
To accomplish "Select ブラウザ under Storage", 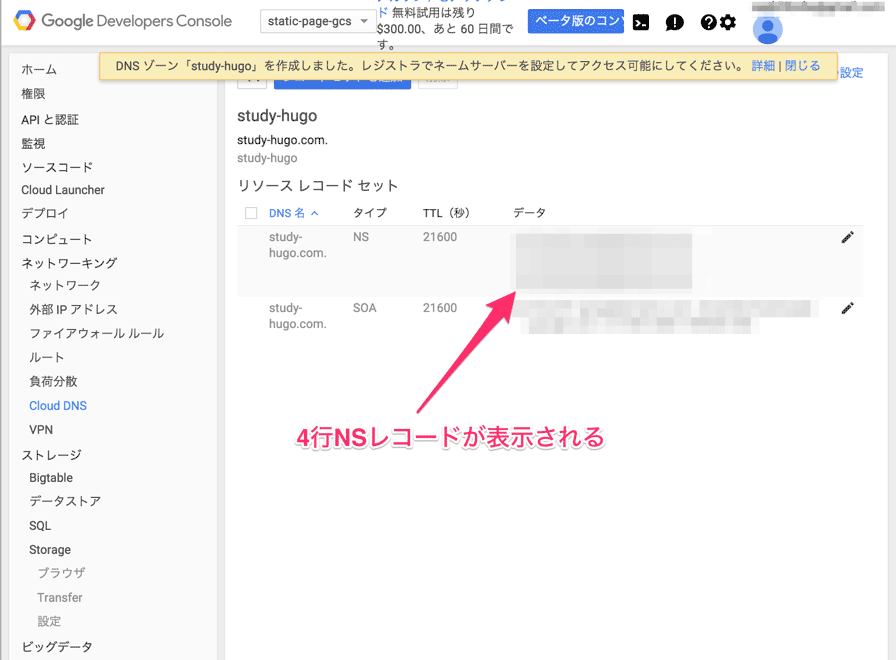I will [61, 573].
